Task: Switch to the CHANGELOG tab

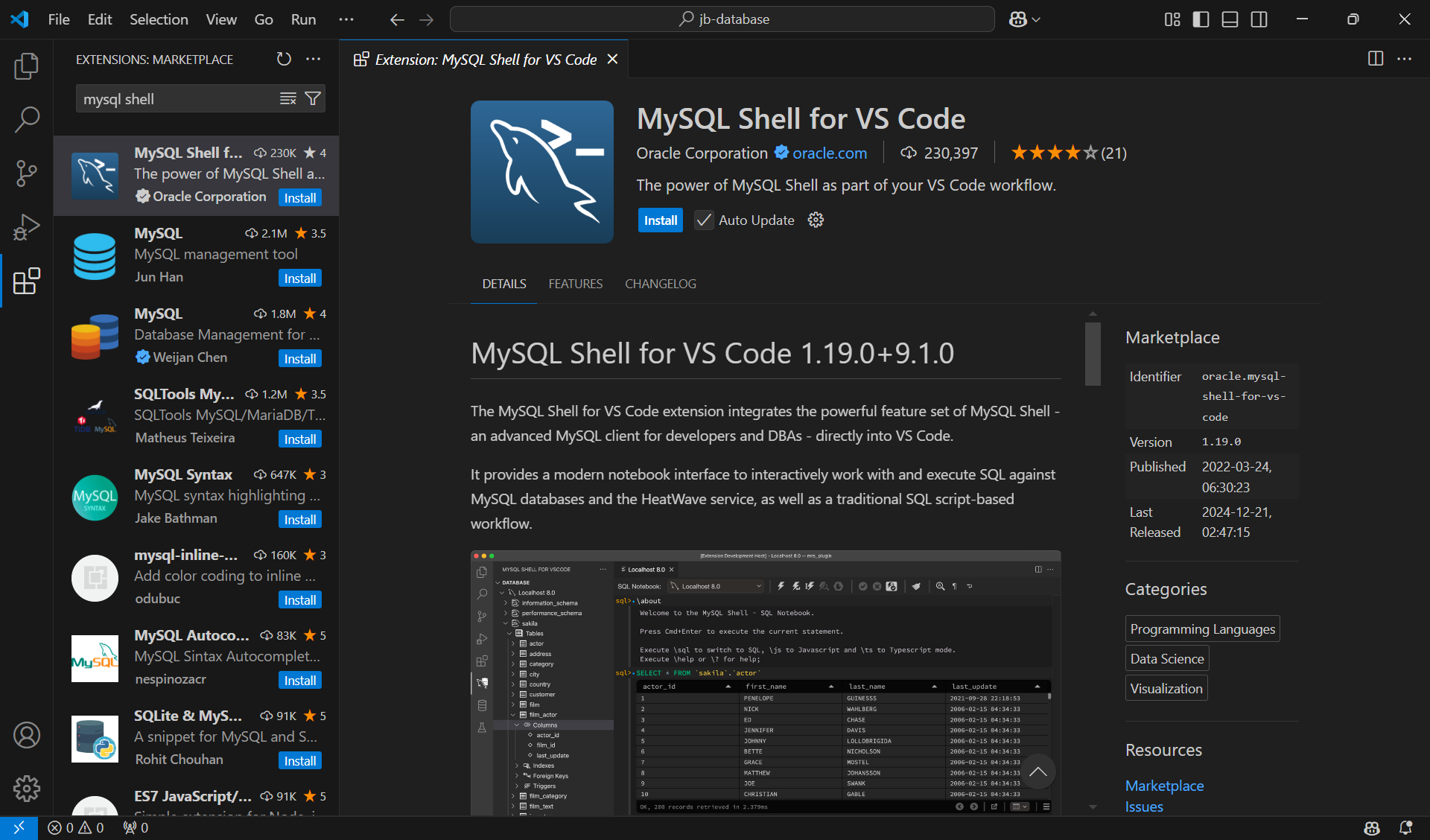Action: 660,284
